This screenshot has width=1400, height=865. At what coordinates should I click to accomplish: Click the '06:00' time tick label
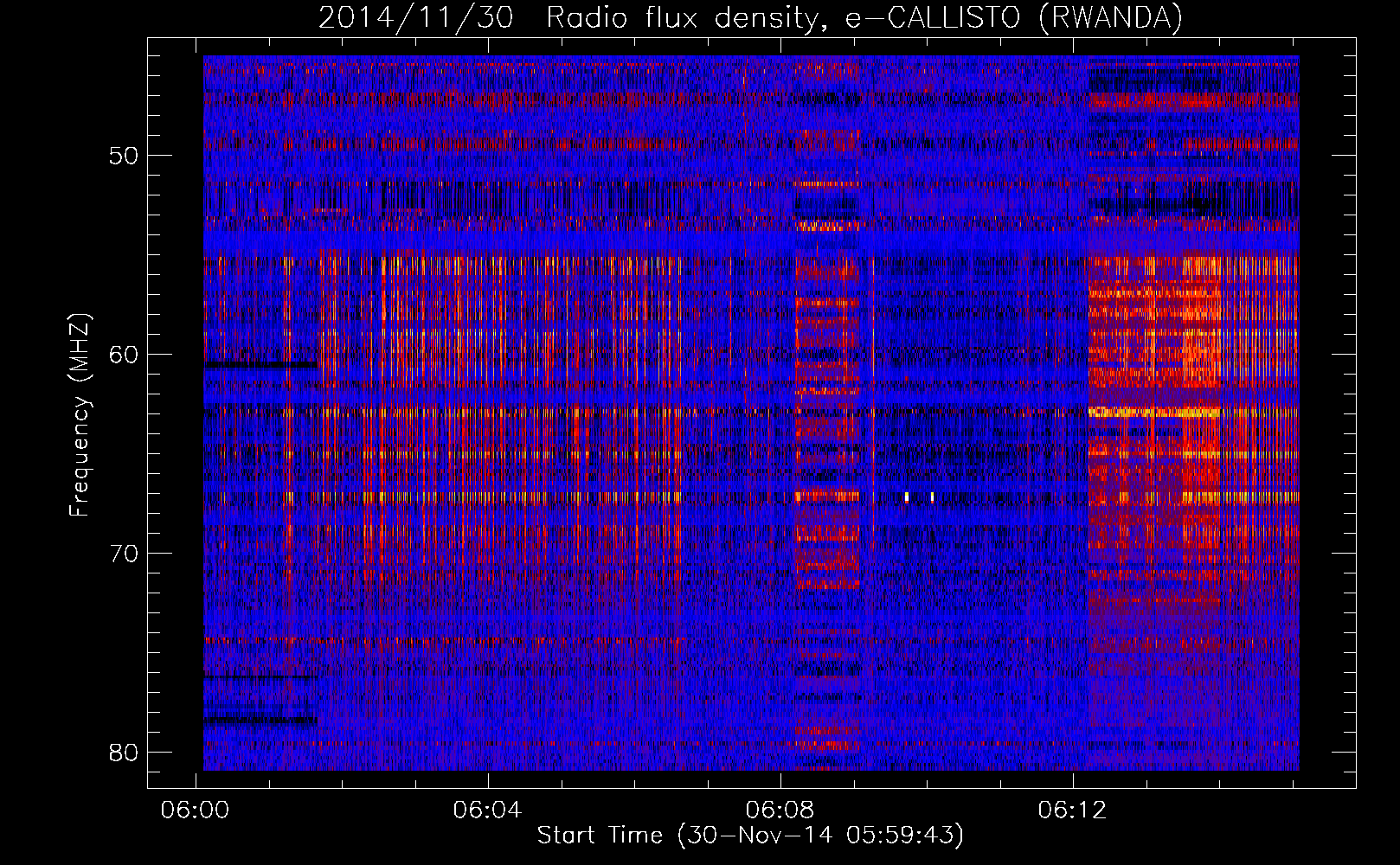(196, 811)
